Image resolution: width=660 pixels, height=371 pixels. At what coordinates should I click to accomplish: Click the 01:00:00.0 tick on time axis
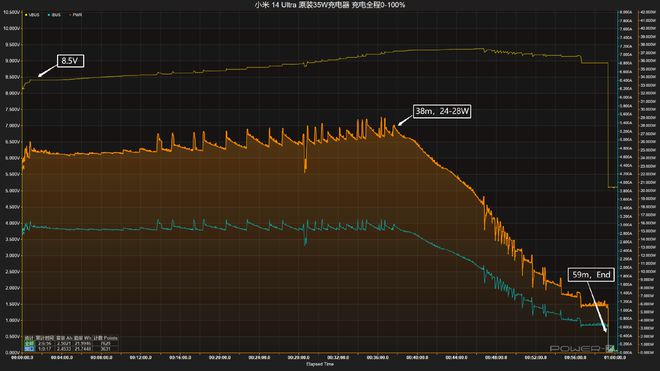click(614, 358)
